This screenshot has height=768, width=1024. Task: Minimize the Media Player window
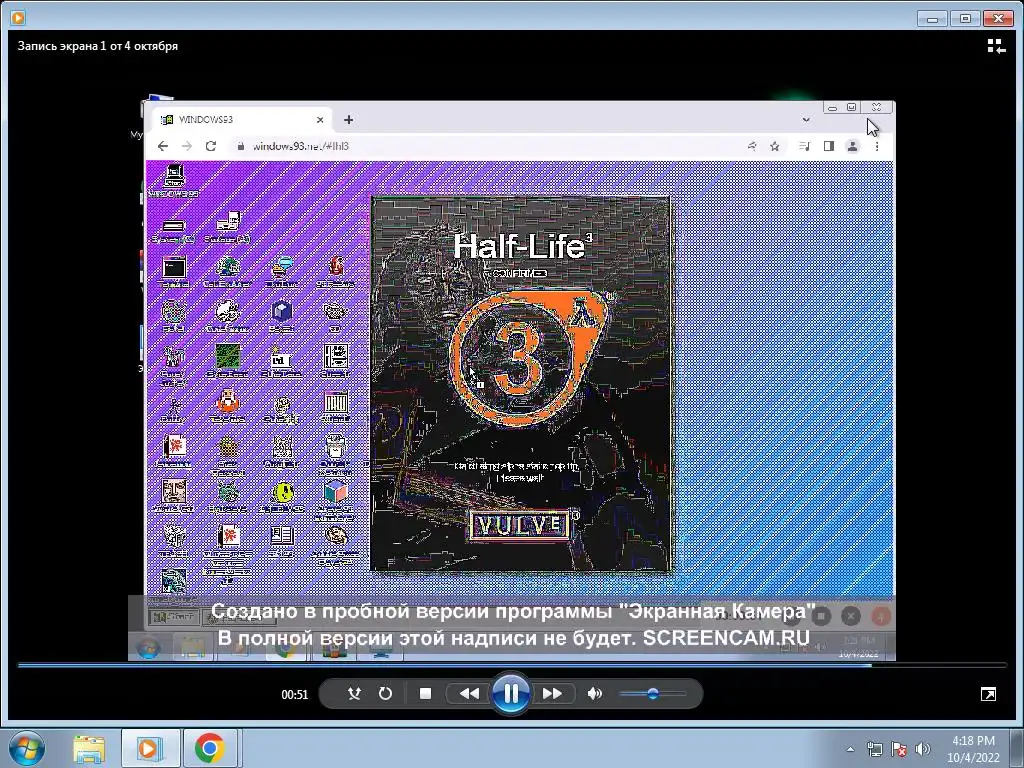coord(932,18)
